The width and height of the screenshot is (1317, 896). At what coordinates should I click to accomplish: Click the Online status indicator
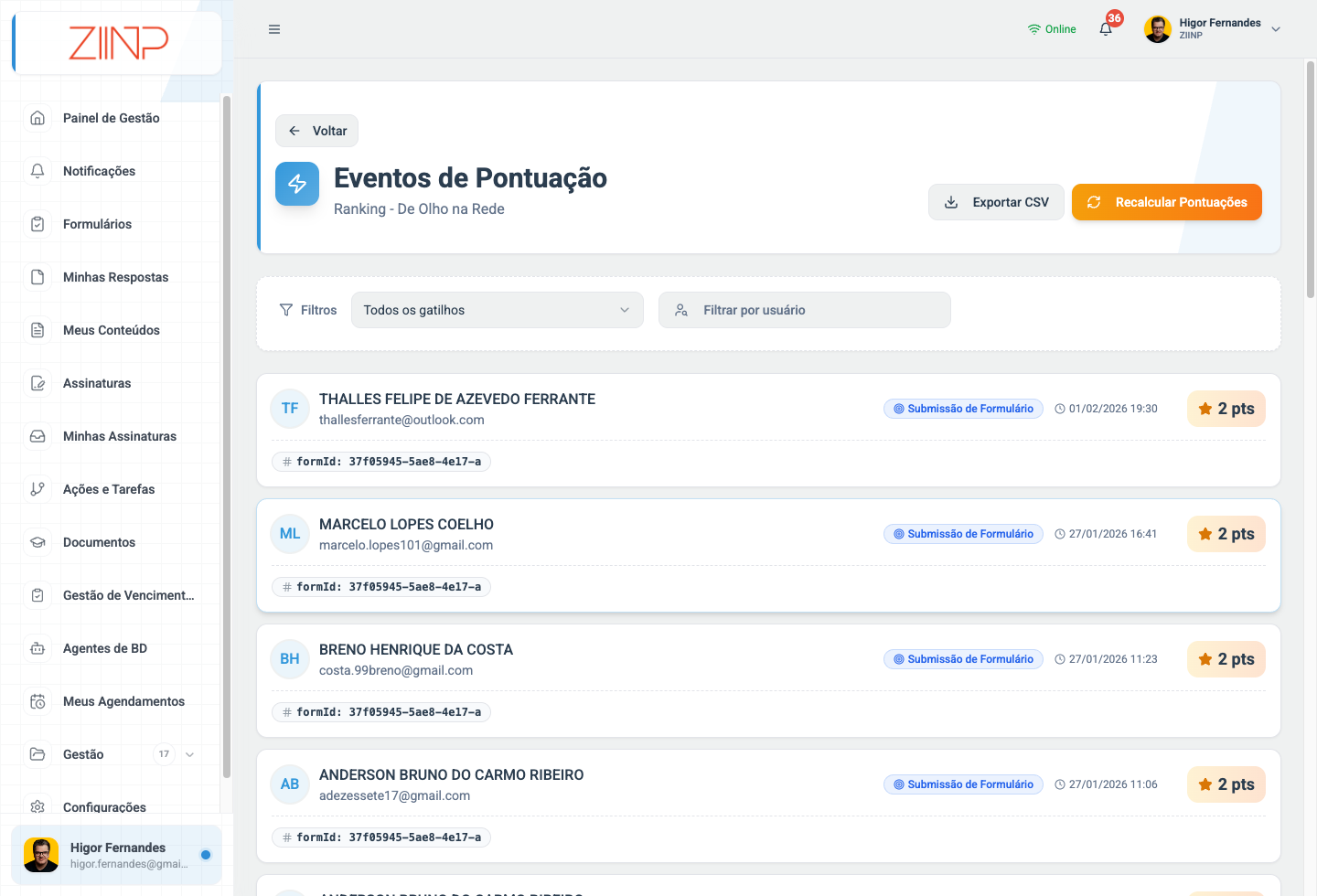point(1052,29)
